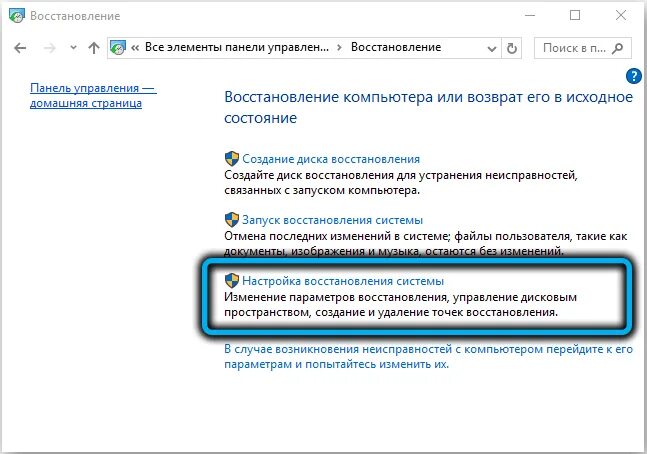This screenshot has width=647, height=454.
Task: Expand the address bar history dropdown
Action: [x=491, y=49]
